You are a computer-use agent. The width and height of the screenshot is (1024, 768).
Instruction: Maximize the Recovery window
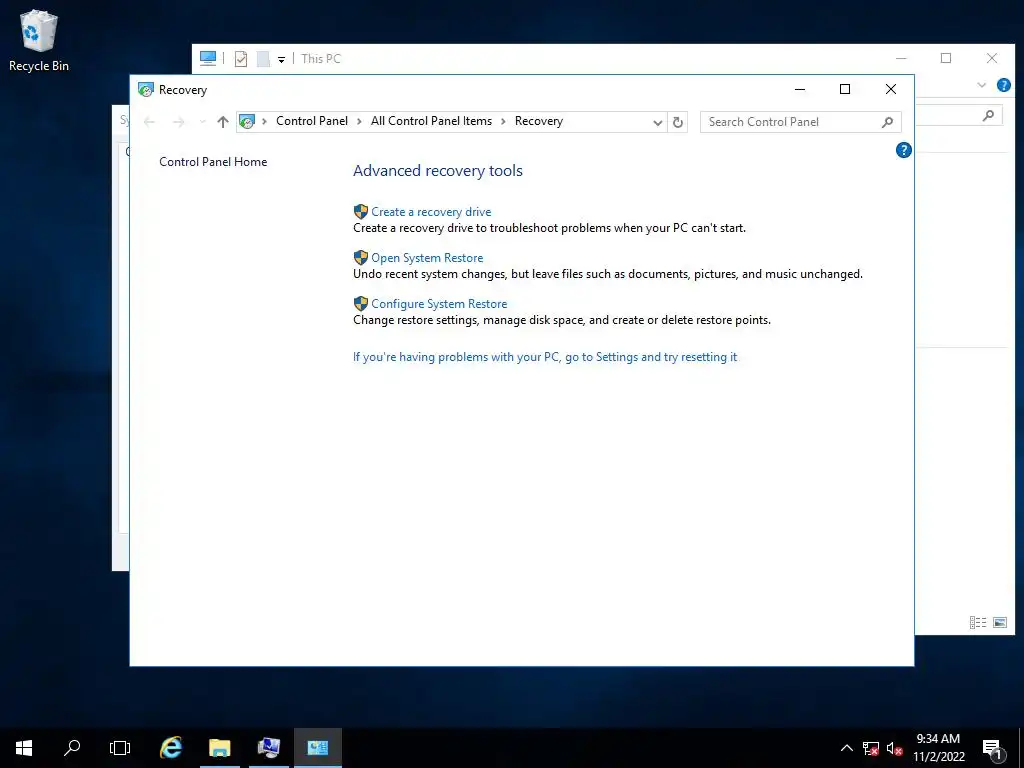coord(845,89)
